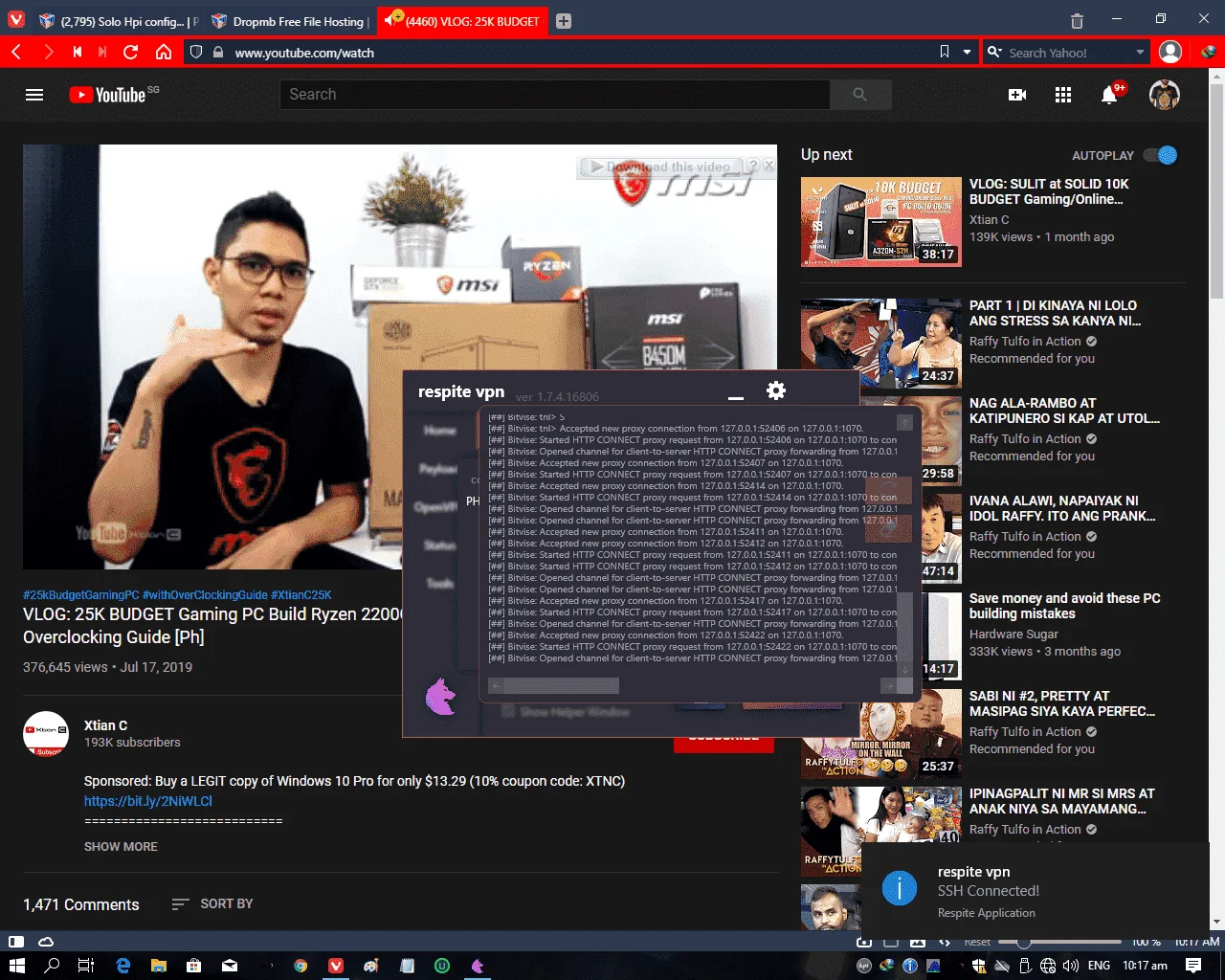The width and height of the screenshot is (1225, 980).
Task: Open the YouTube account avatar menu
Action: 1165,95
